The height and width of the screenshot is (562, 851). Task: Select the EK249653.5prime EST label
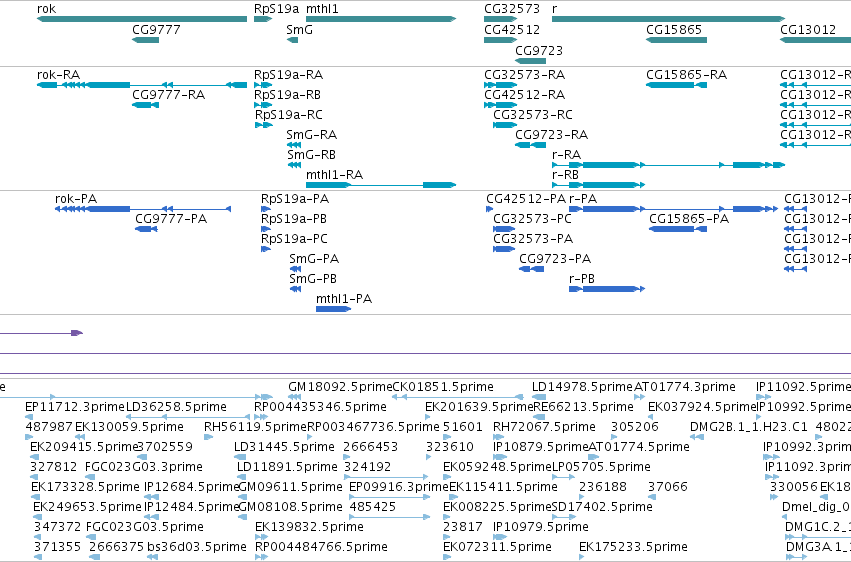[87, 507]
